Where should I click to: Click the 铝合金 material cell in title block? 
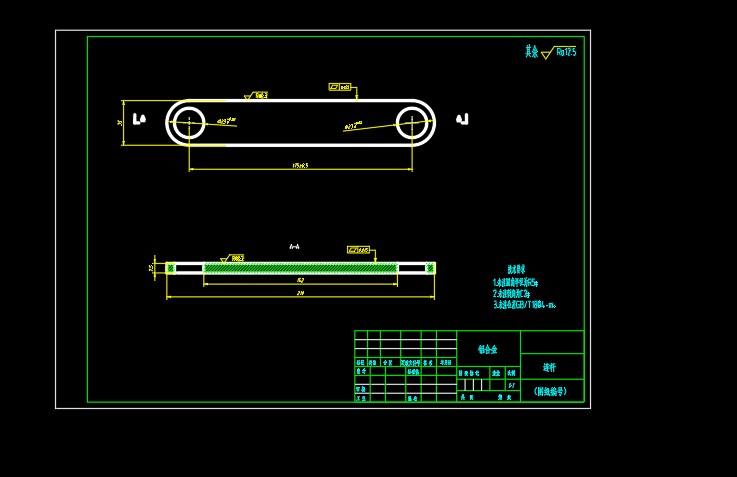point(488,349)
